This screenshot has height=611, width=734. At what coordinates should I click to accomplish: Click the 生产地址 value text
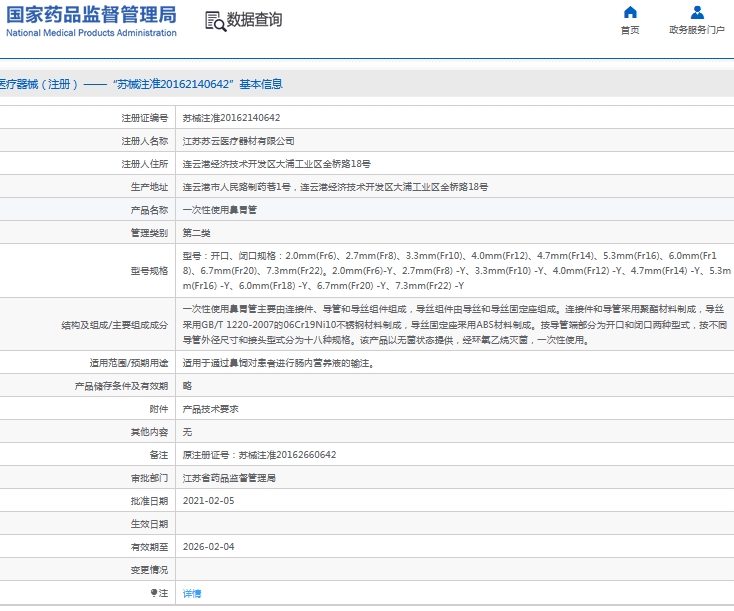click(x=335, y=187)
